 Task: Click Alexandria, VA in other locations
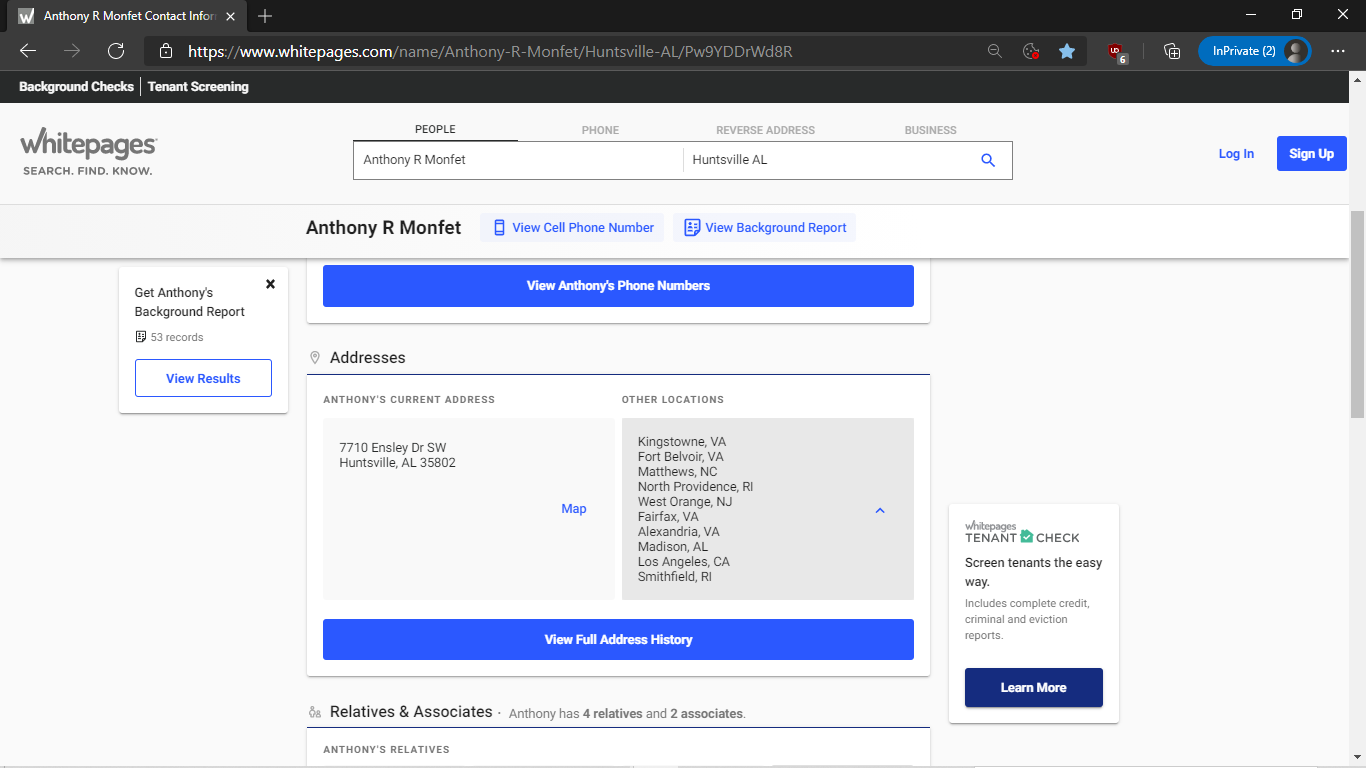(x=679, y=531)
